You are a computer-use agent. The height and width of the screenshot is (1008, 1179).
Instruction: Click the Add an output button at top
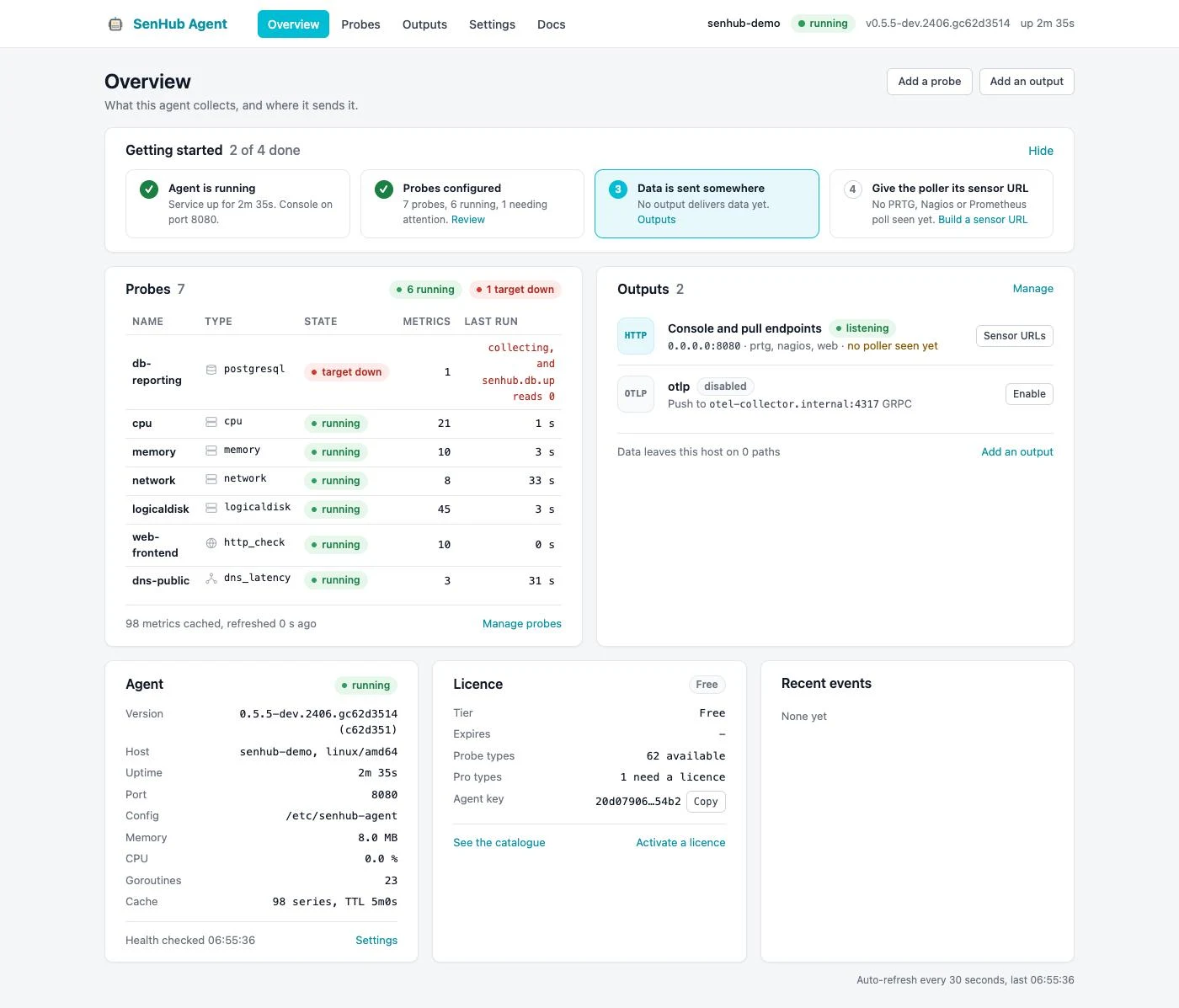click(x=1027, y=82)
